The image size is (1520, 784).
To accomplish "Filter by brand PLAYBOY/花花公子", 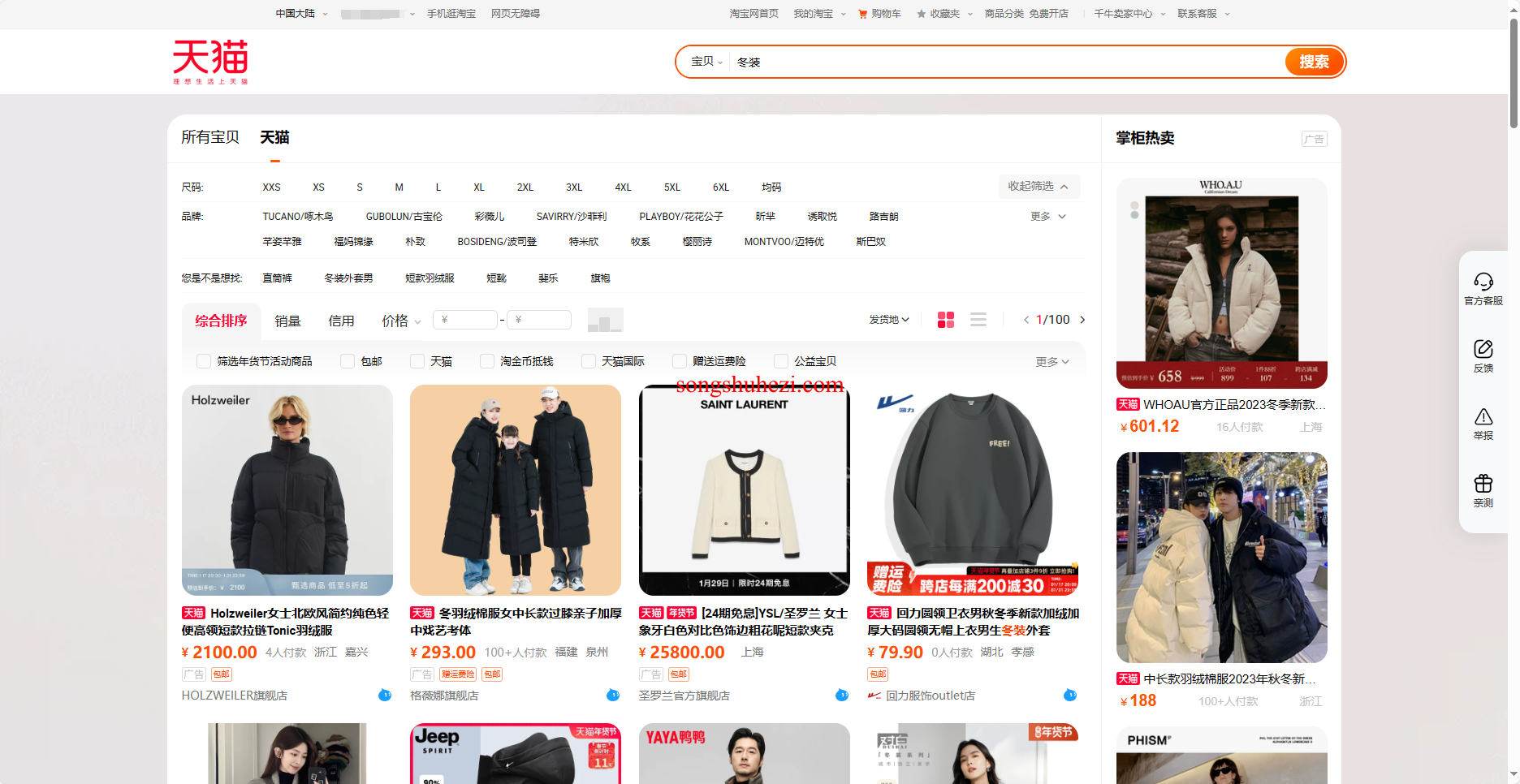I will [x=680, y=217].
